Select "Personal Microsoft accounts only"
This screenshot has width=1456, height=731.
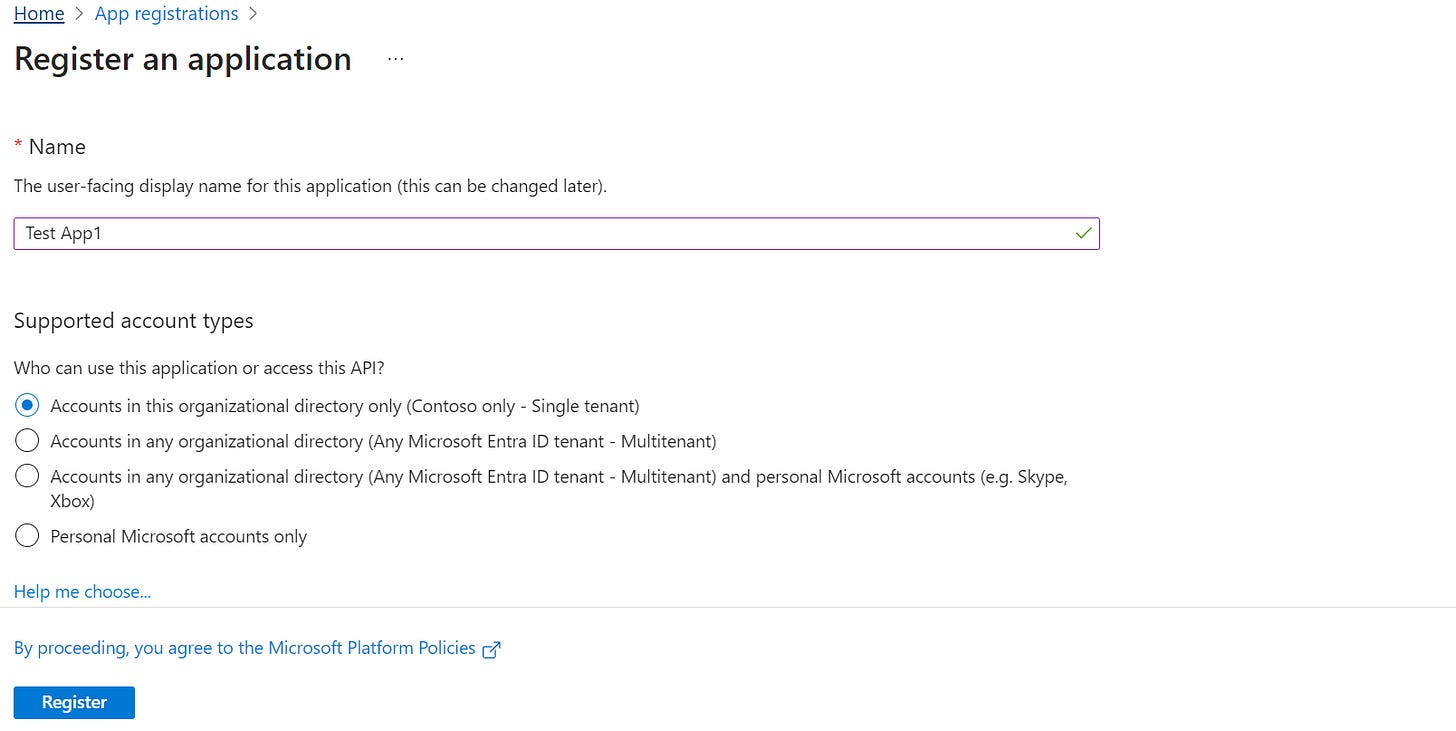click(27, 535)
